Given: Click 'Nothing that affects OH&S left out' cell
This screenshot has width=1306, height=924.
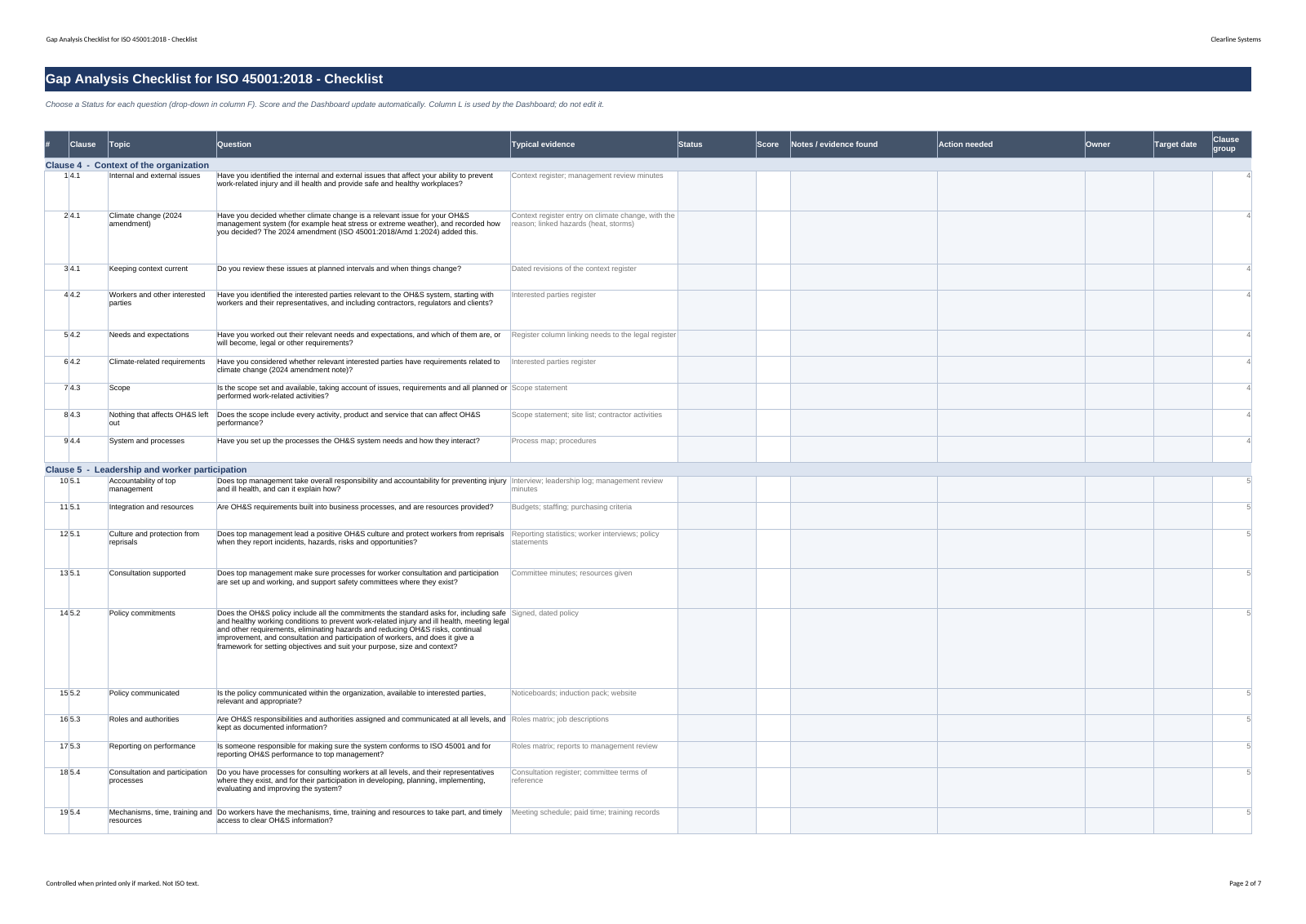Looking at the screenshot, I should (162, 423).
